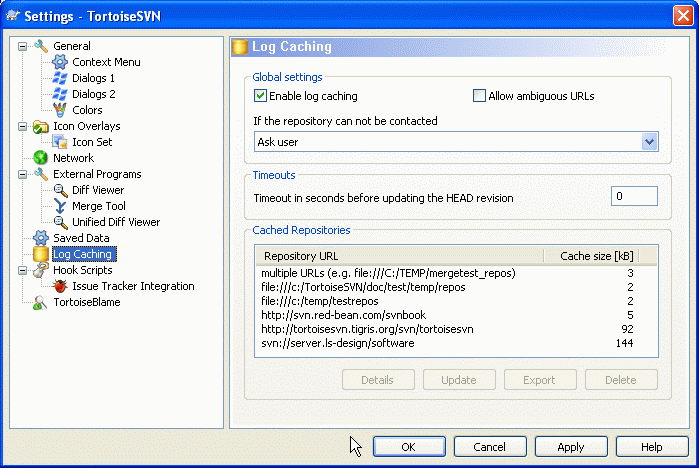699x468 pixels.
Task: Collapse the External Programs tree node
Action: coord(23,174)
